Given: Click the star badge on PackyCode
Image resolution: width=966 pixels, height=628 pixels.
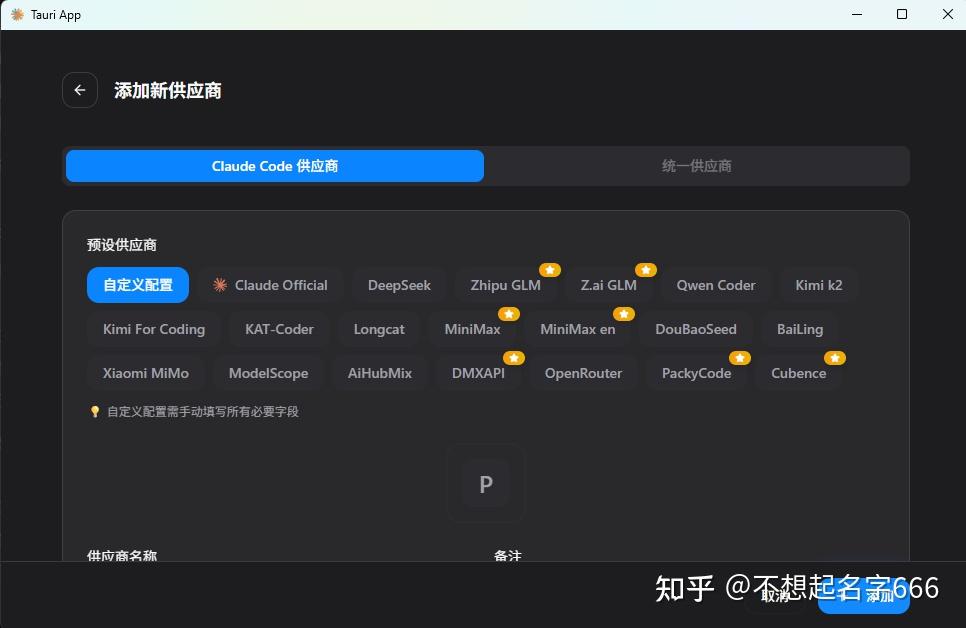Looking at the screenshot, I should 740,357.
